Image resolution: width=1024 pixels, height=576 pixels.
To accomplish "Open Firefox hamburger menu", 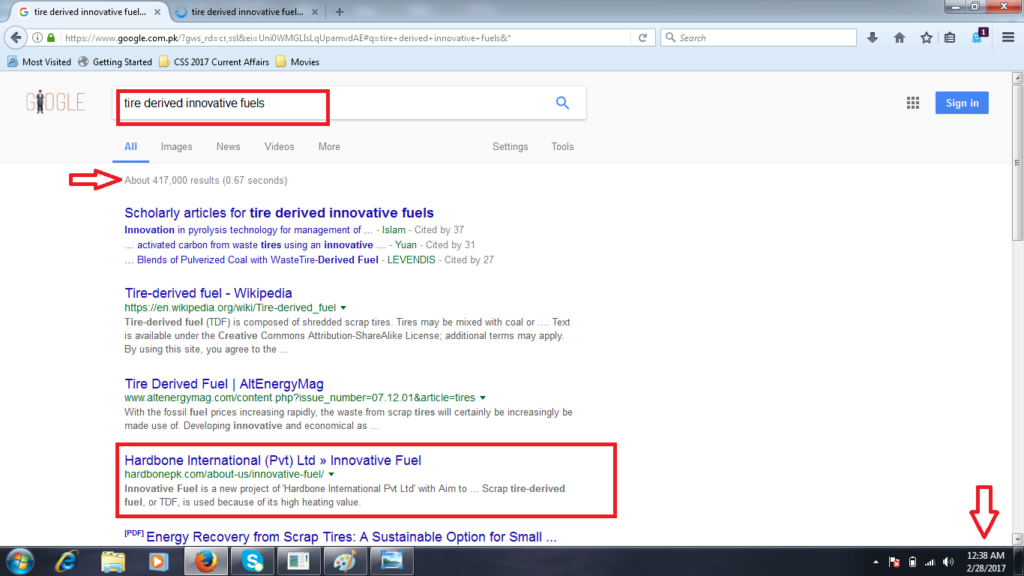I will tap(1008, 38).
